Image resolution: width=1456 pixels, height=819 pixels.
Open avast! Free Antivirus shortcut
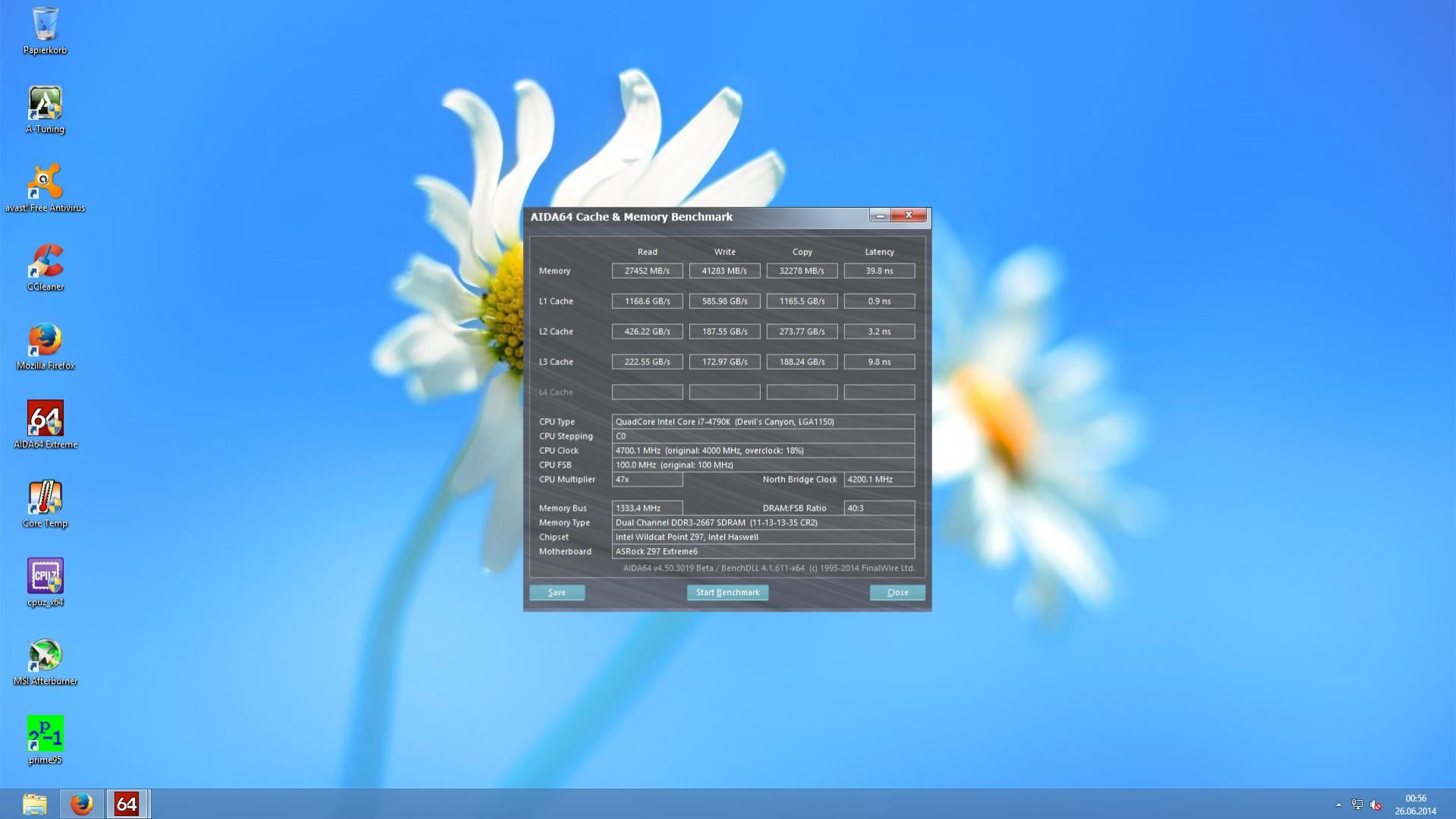click(45, 188)
